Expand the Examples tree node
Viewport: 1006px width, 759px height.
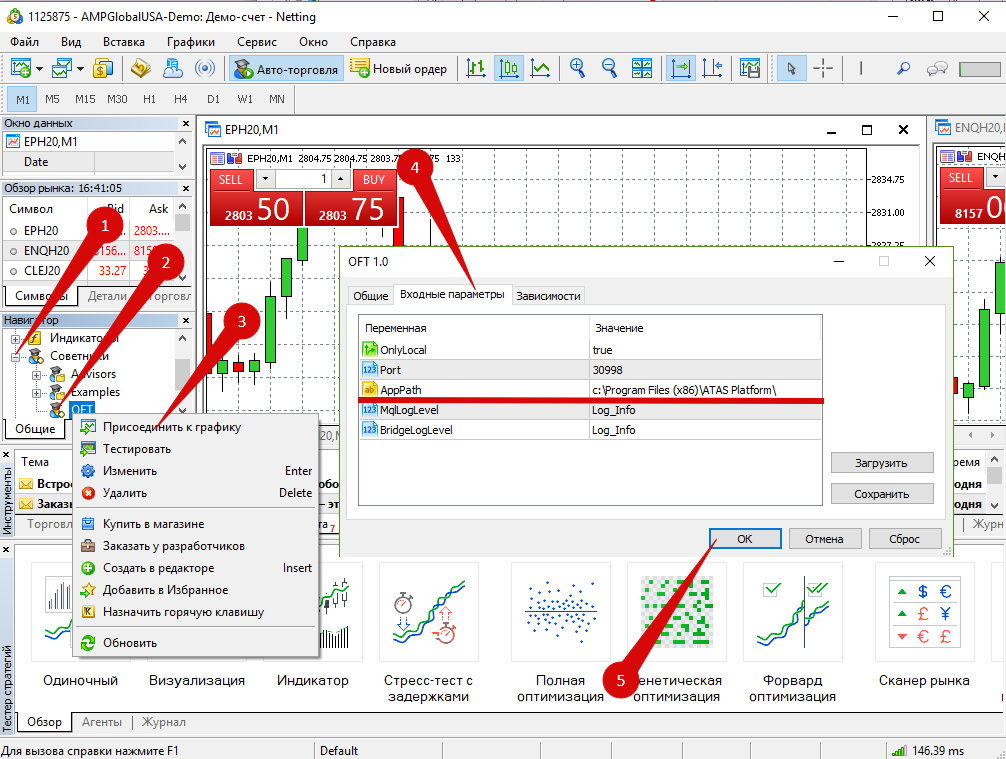click(x=37, y=393)
